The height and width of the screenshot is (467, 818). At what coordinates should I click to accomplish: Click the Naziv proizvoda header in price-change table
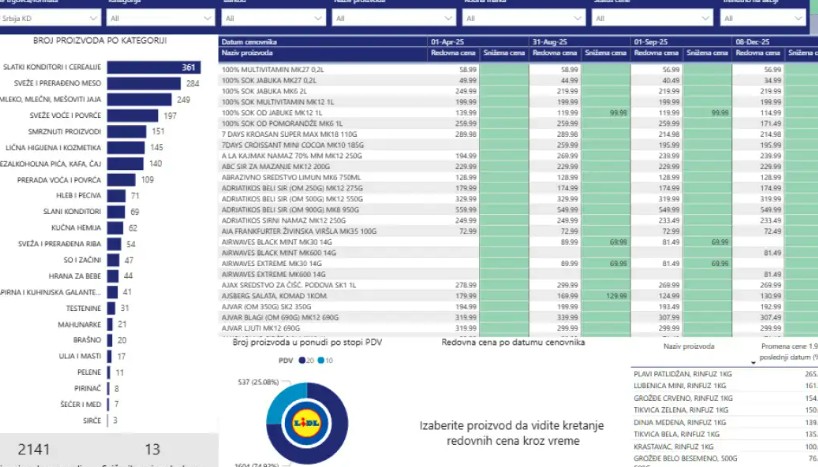pos(685,343)
